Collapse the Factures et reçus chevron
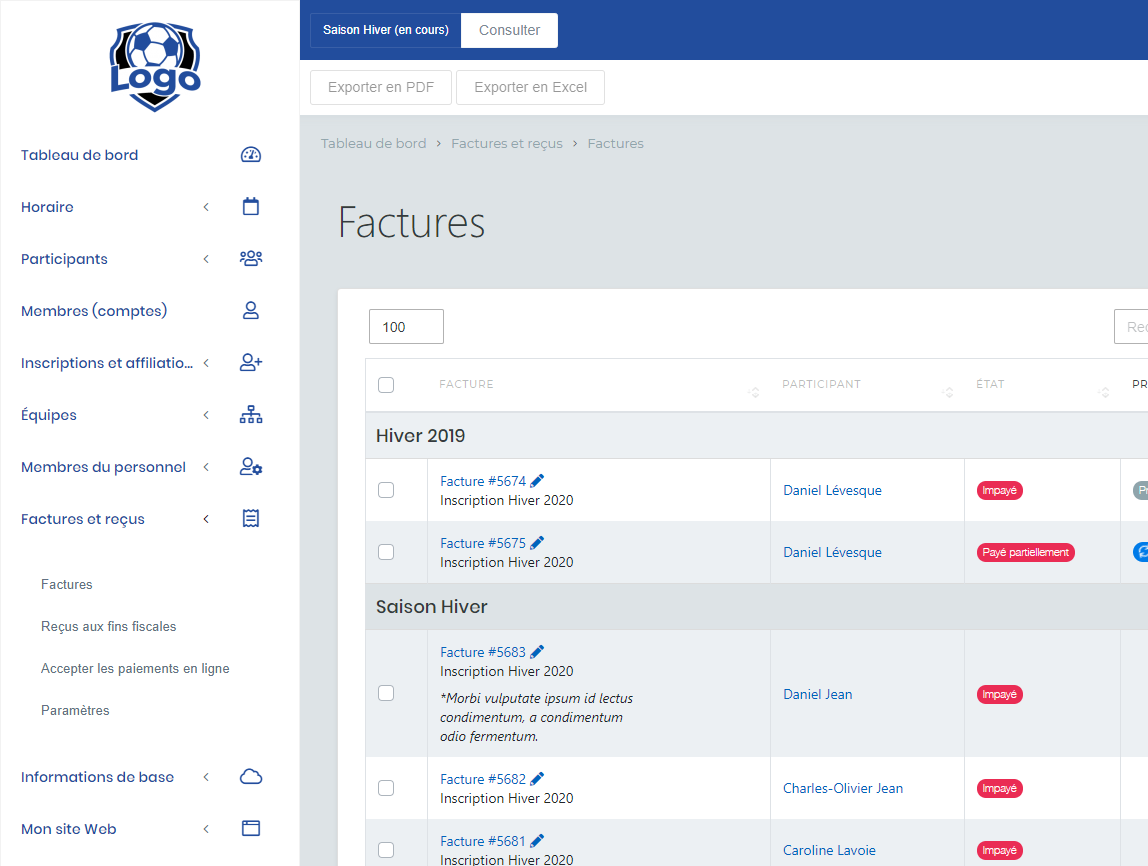This screenshot has width=1148, height=866. [206, 519]
